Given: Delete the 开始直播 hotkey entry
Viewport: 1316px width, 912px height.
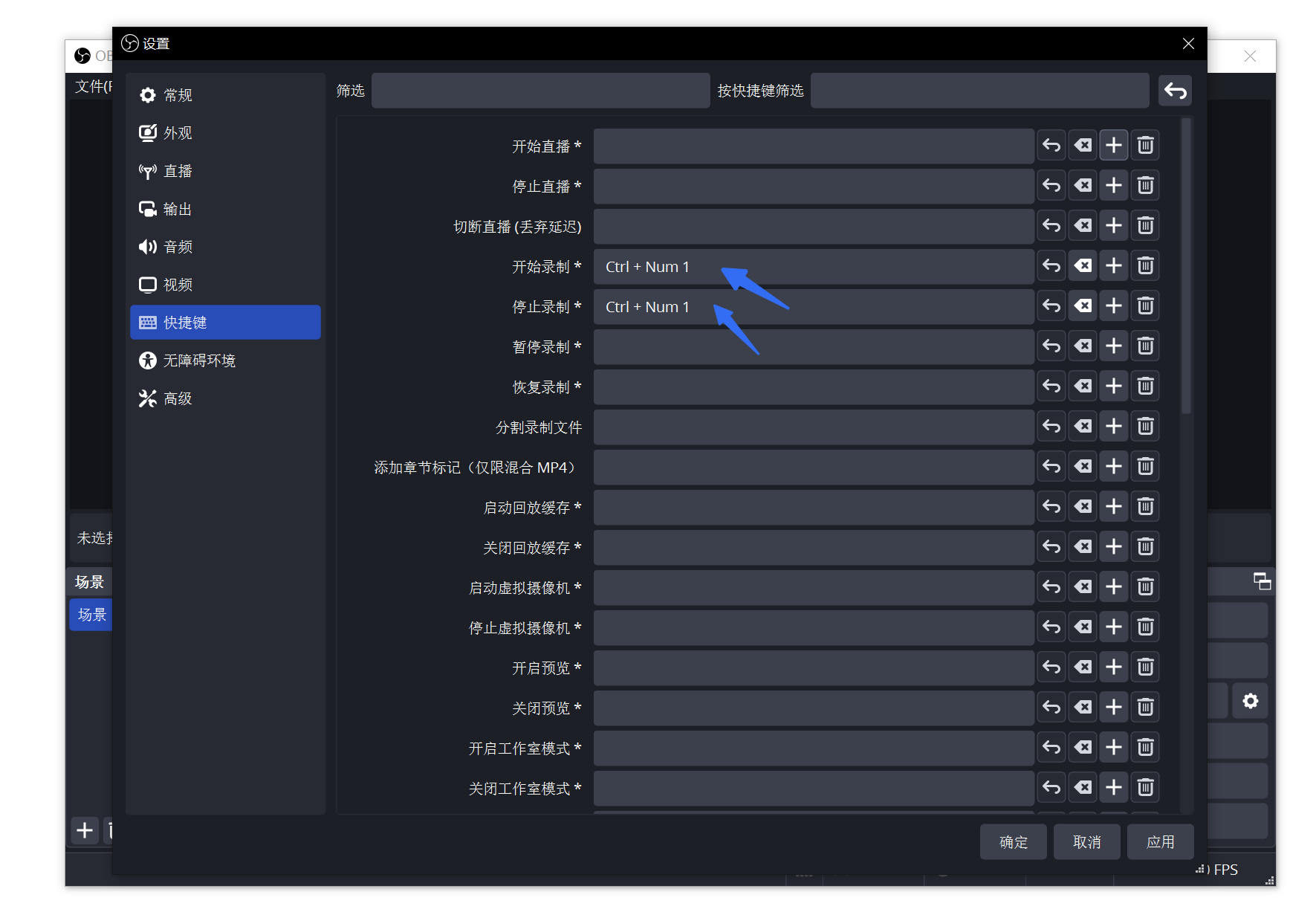Looking at the screenshot, I should pyautogui.click(x=1145, y=146).
